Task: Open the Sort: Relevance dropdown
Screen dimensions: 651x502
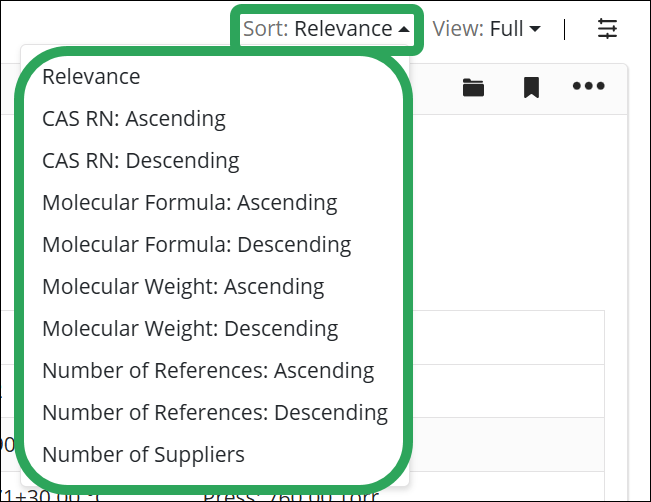Action: coord(326,29)
